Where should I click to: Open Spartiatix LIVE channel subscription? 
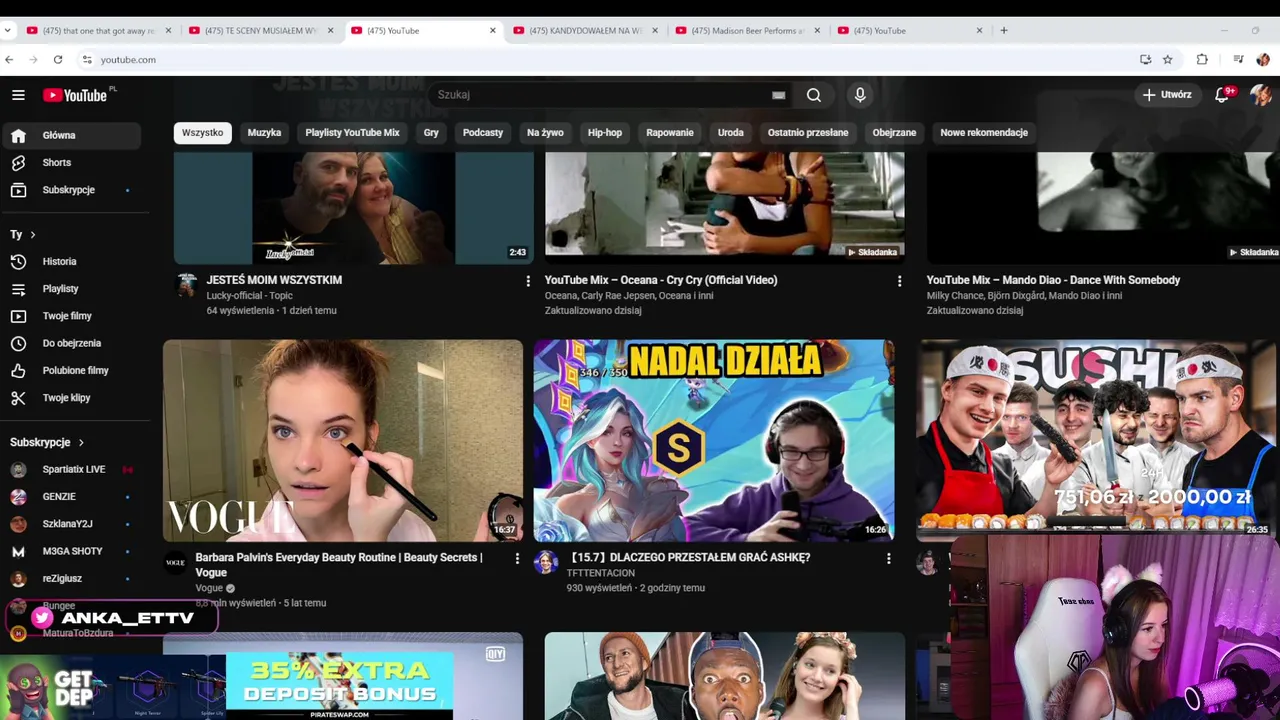[x=76, y=469]
